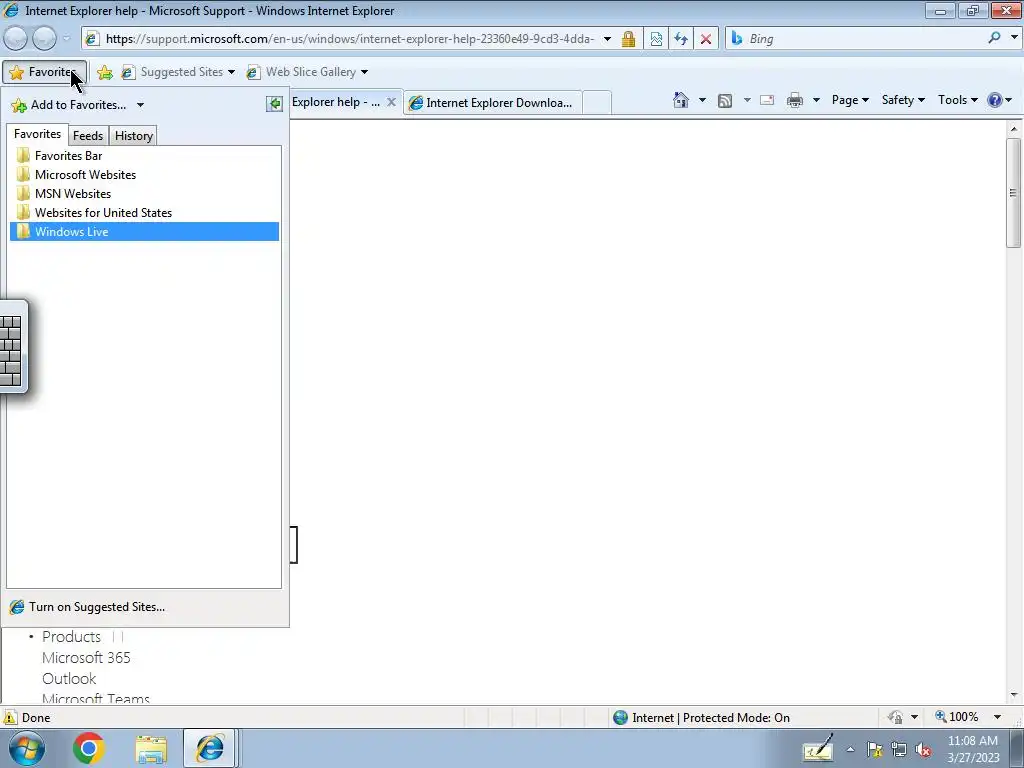The image size is (1024, 768).
Task: Click Internet Protected Mode status zone
Action: (x=701, y=718)
